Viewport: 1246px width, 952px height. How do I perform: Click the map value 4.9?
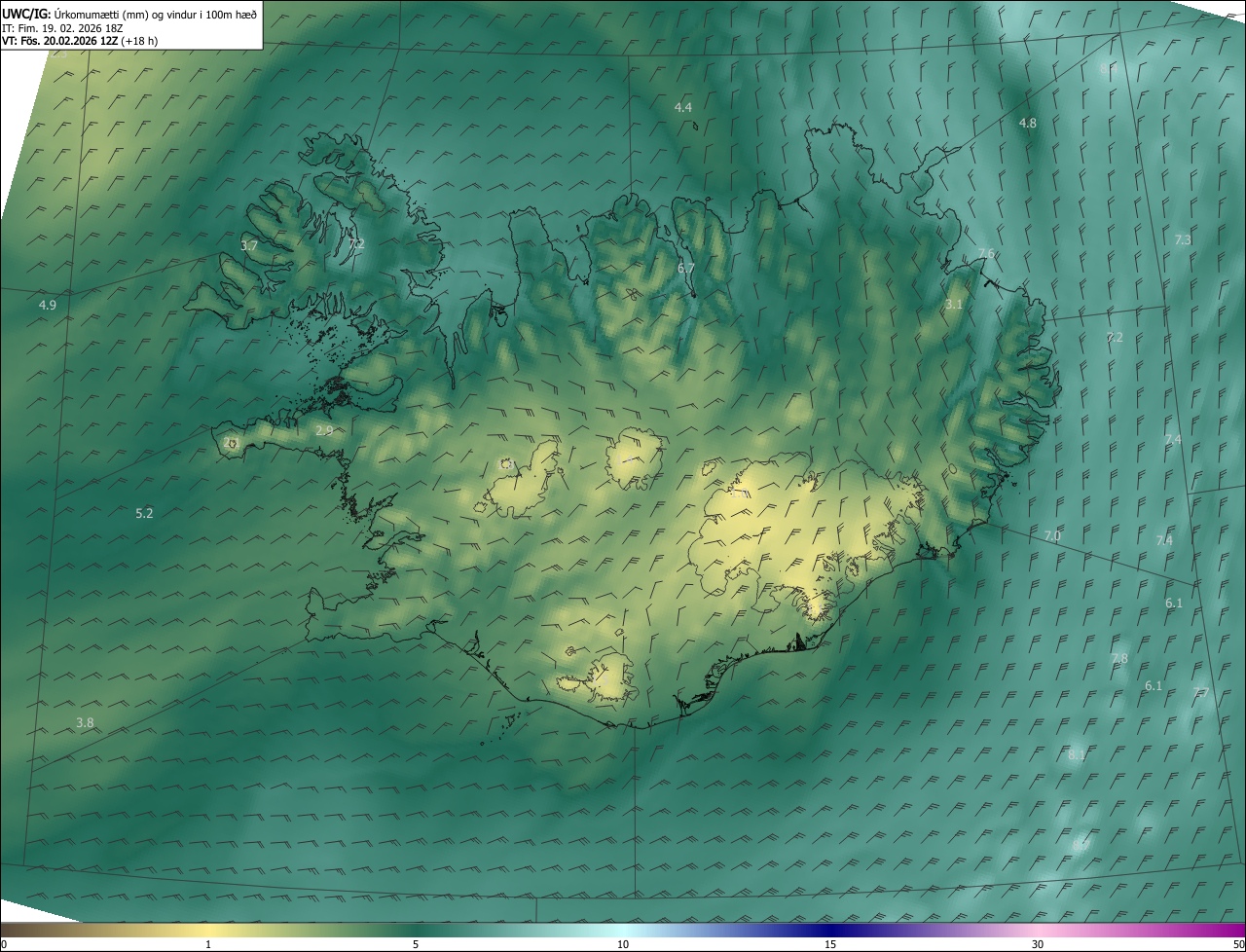click(47, 305)
